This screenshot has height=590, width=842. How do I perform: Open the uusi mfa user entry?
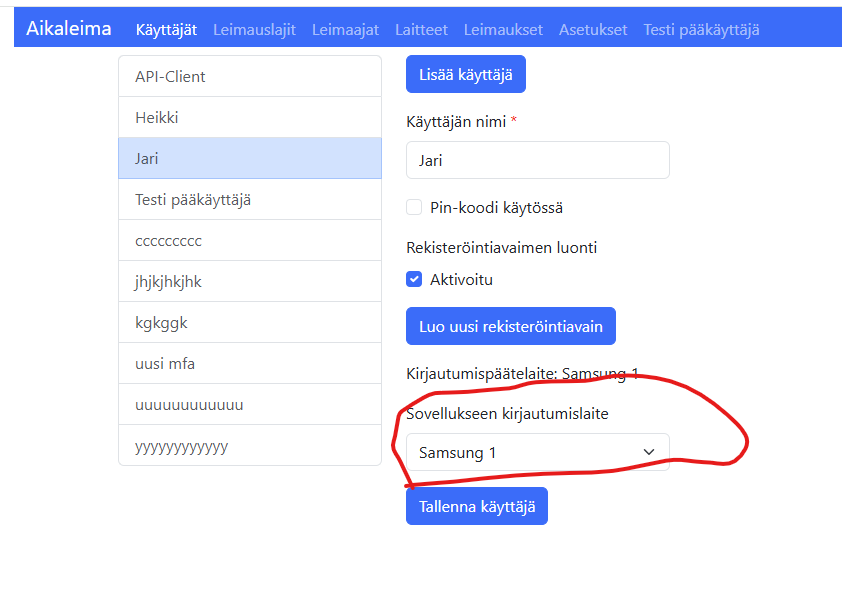(250, 363)
